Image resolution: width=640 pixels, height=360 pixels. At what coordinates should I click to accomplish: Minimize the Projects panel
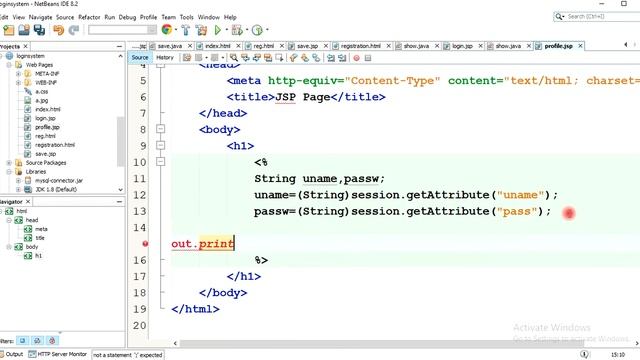[x=119, y=47]
